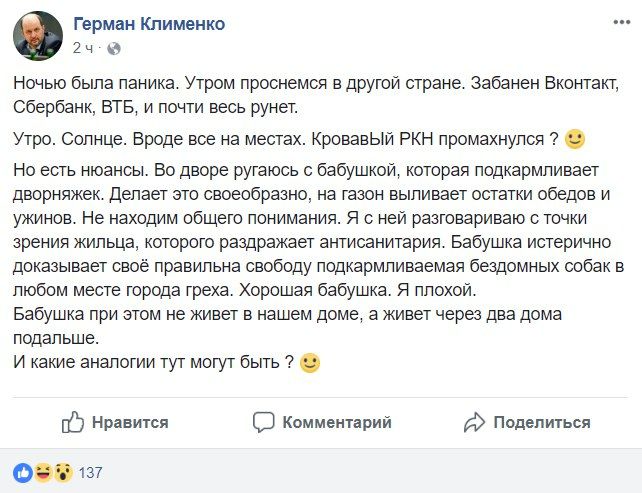Click the post's first paragraph about паника
Viewport: 642px width, 493px height.
point(316,95)
